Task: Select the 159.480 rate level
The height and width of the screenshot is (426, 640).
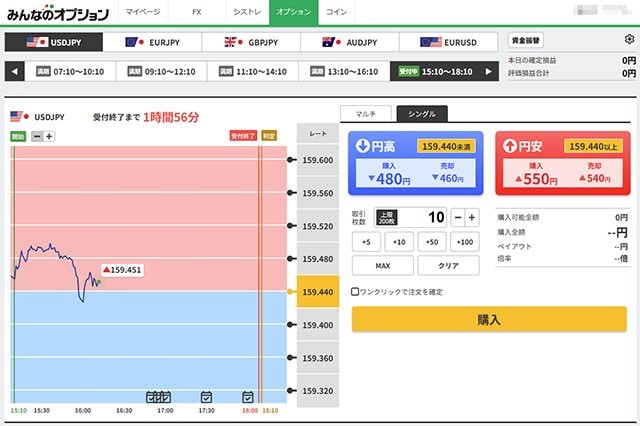Action: [318, 259]
